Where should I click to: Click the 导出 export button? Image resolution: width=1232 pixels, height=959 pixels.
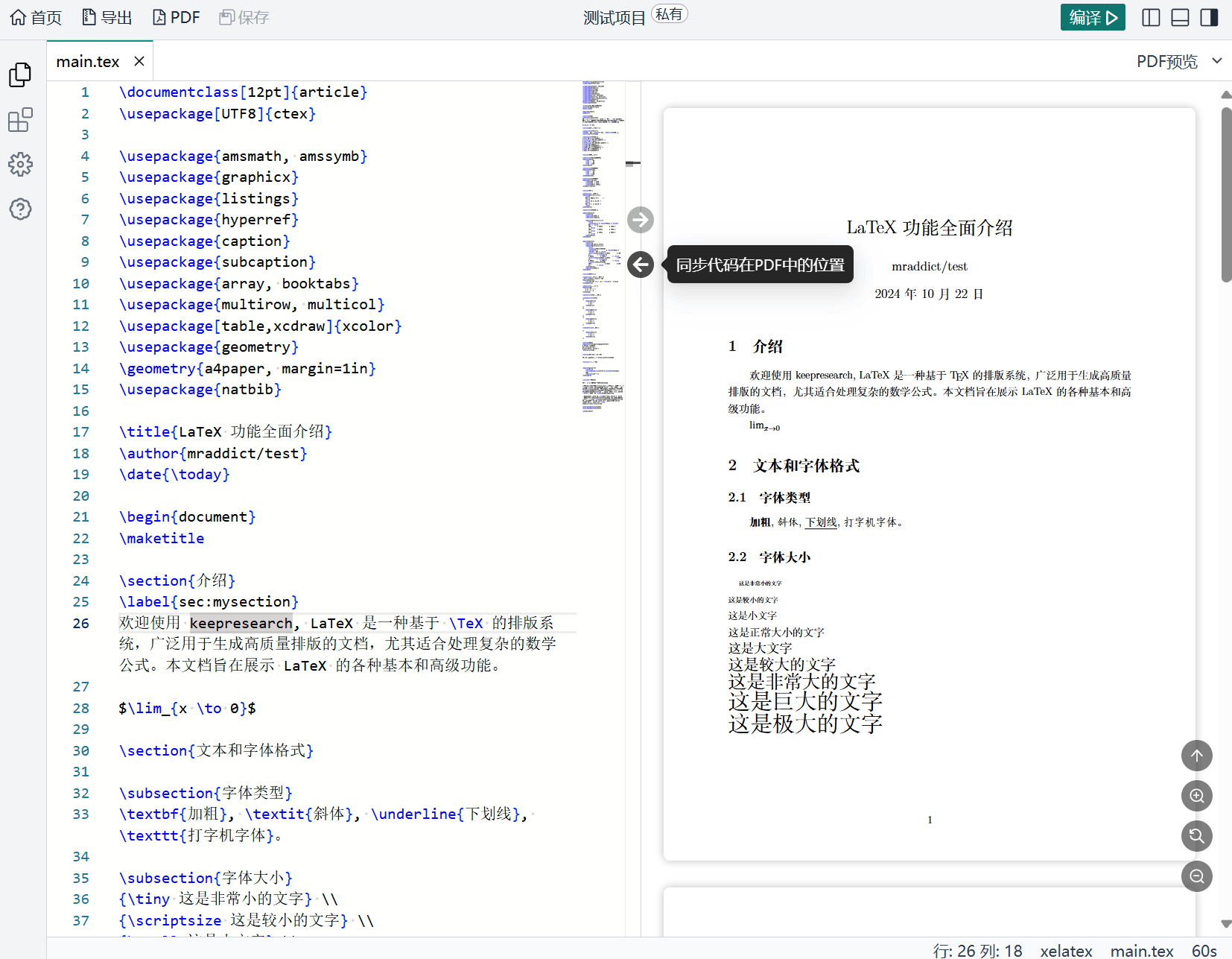pos(107,17)
